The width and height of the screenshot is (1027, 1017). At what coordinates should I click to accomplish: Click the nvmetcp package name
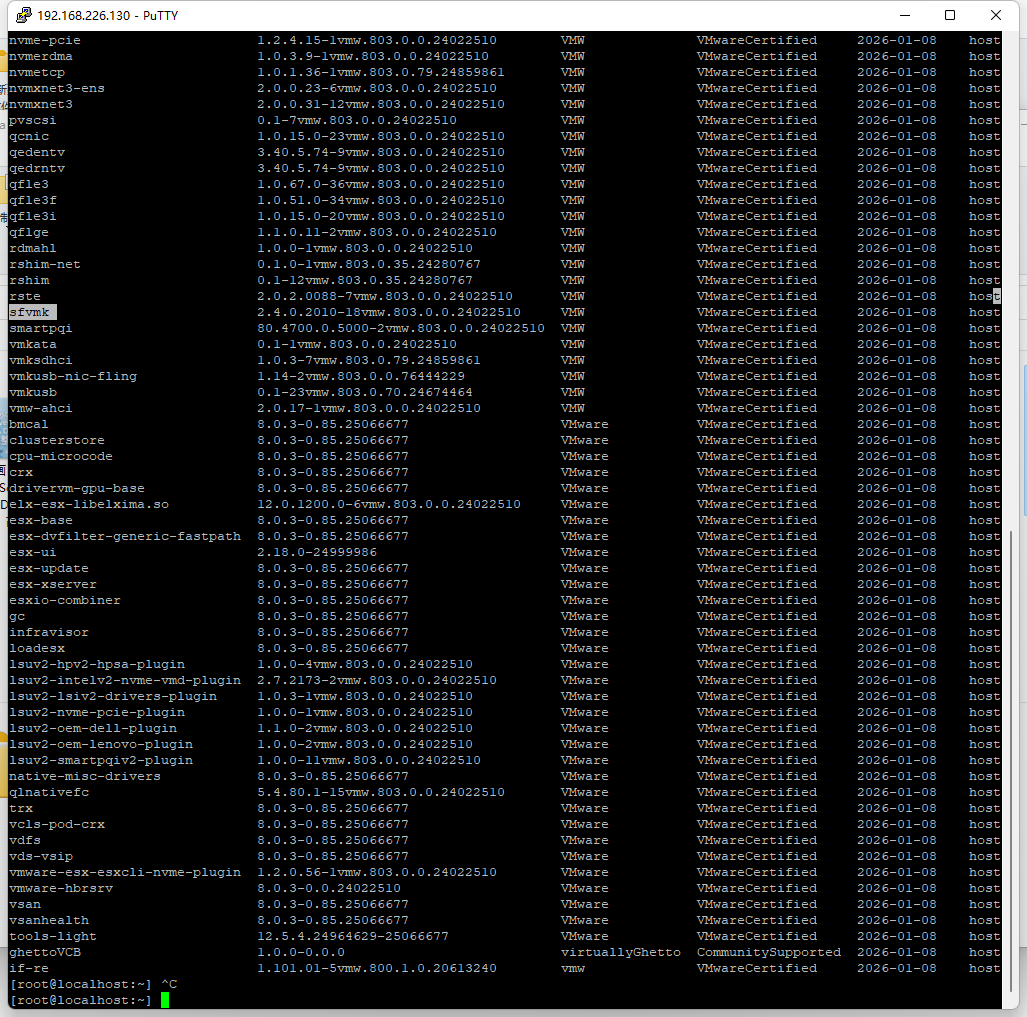coord(37,73)
